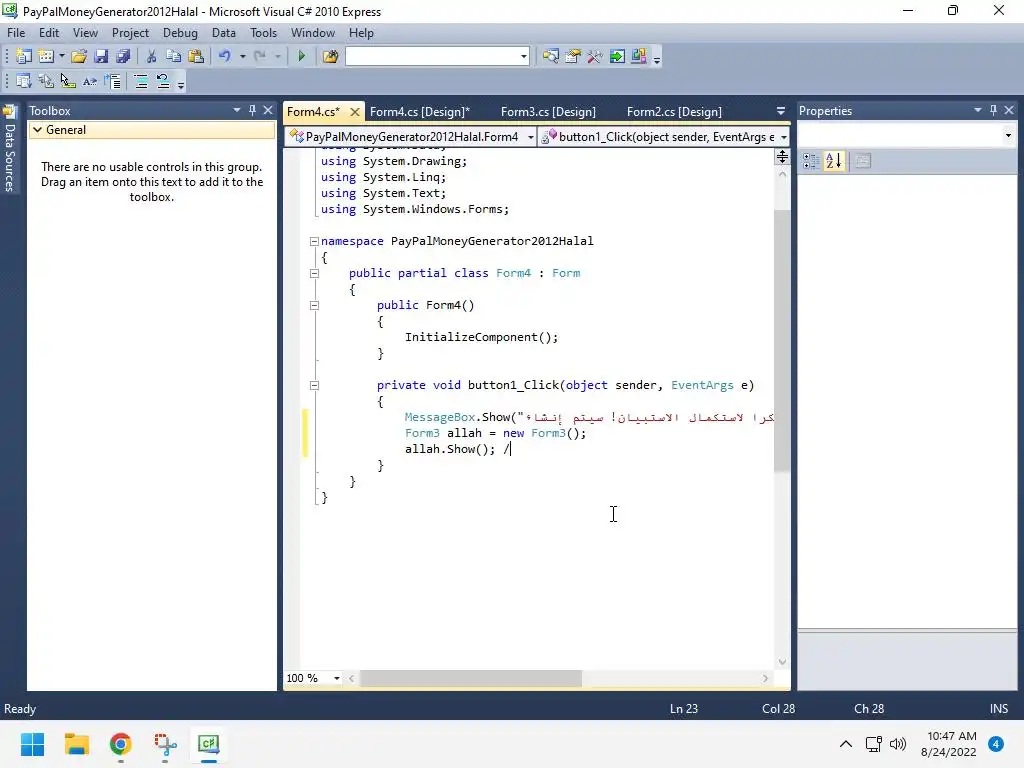Click the Copy toolbar icon

coord(174,57)
